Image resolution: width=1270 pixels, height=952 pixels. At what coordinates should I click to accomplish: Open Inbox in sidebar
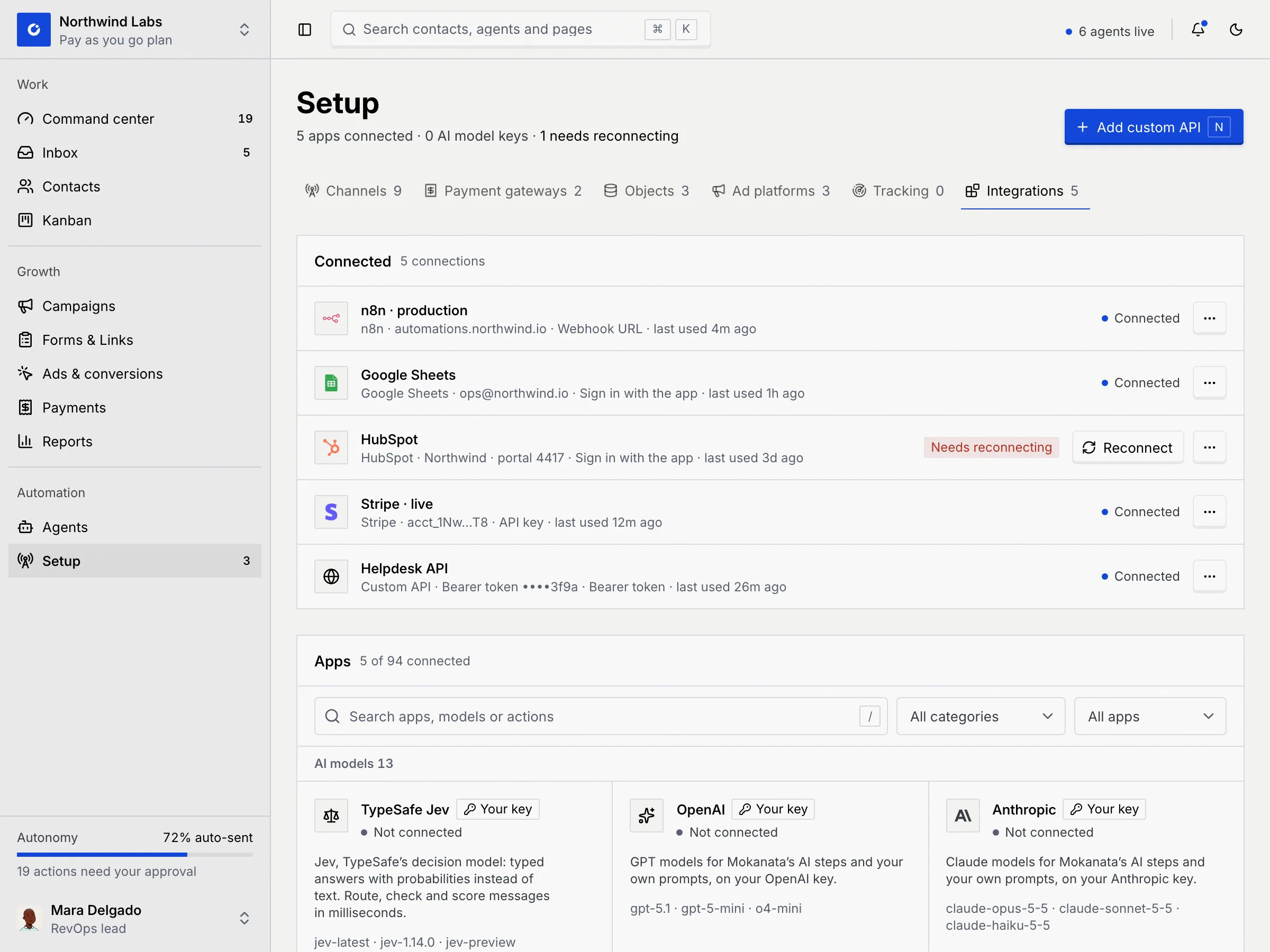135,153
